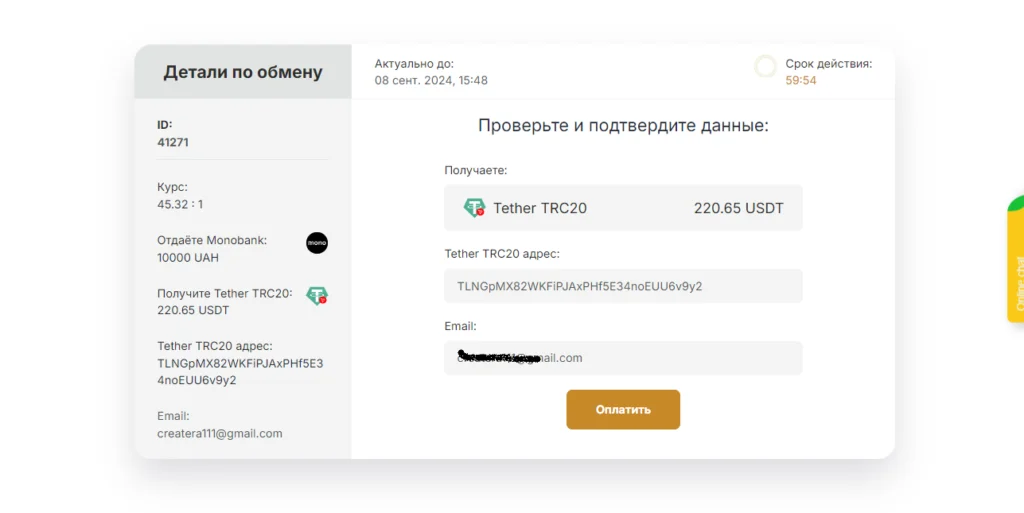Screen dimensions: 1024x513
Task: Click the Email input field
Action: tap(623, 358)
